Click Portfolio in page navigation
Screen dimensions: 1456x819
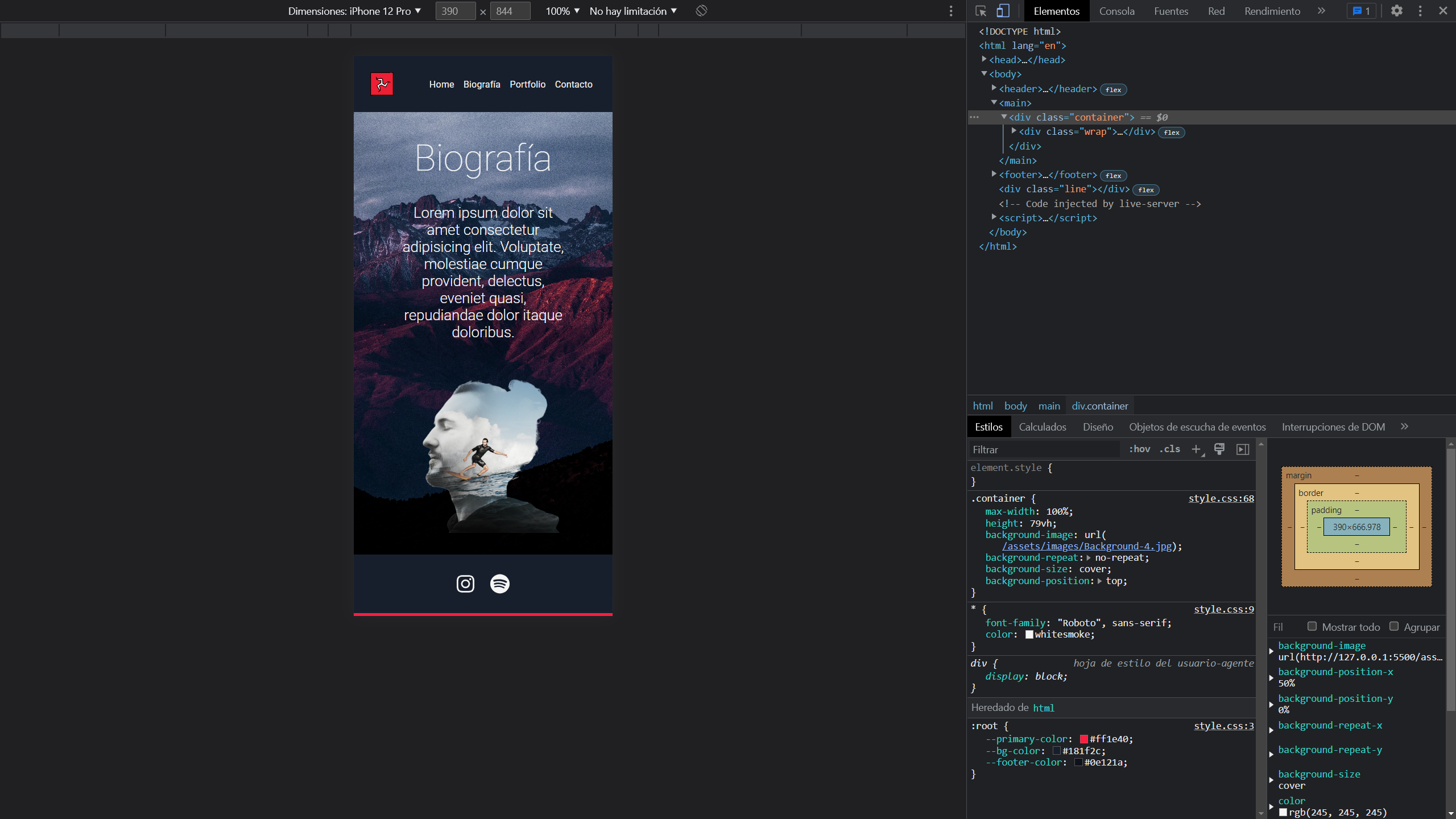pos(527,84)
